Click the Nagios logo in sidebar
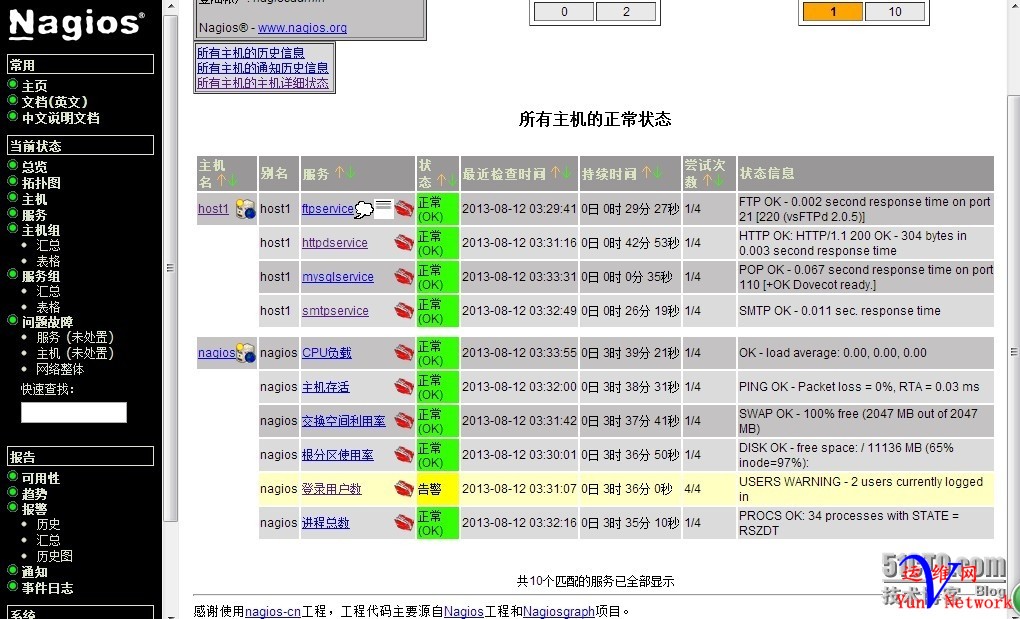The width and height of the screenshot is (1020, 619). point(77,25)
